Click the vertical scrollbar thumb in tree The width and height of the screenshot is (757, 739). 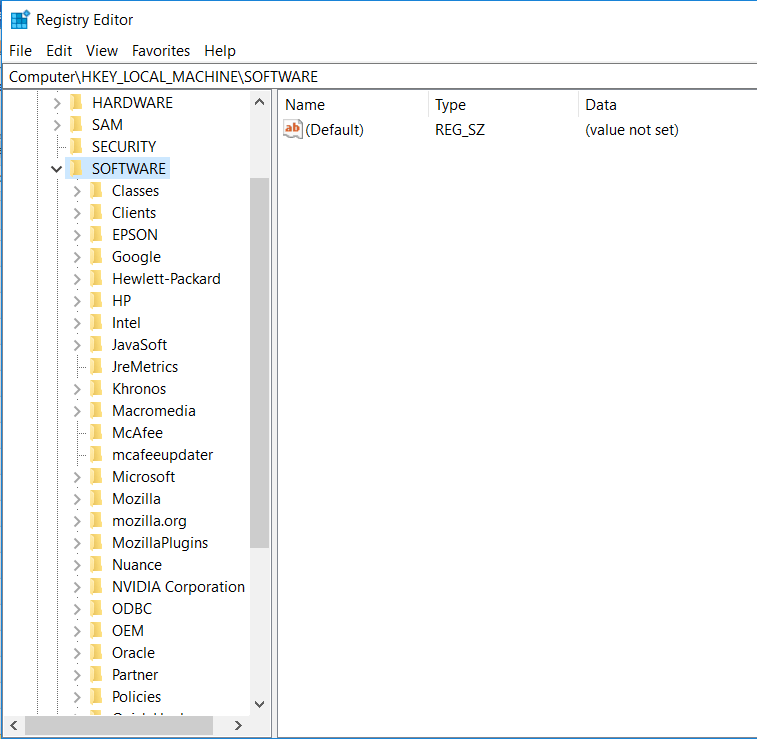point(259,363)
